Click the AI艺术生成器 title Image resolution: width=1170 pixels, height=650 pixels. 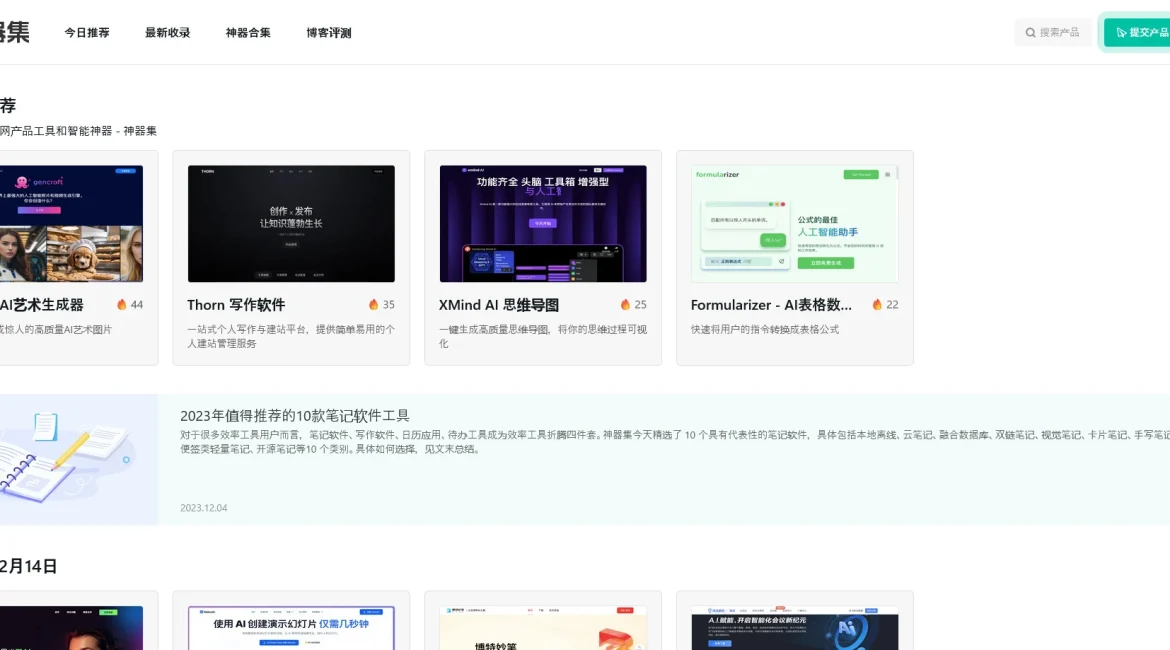[42, 304]
